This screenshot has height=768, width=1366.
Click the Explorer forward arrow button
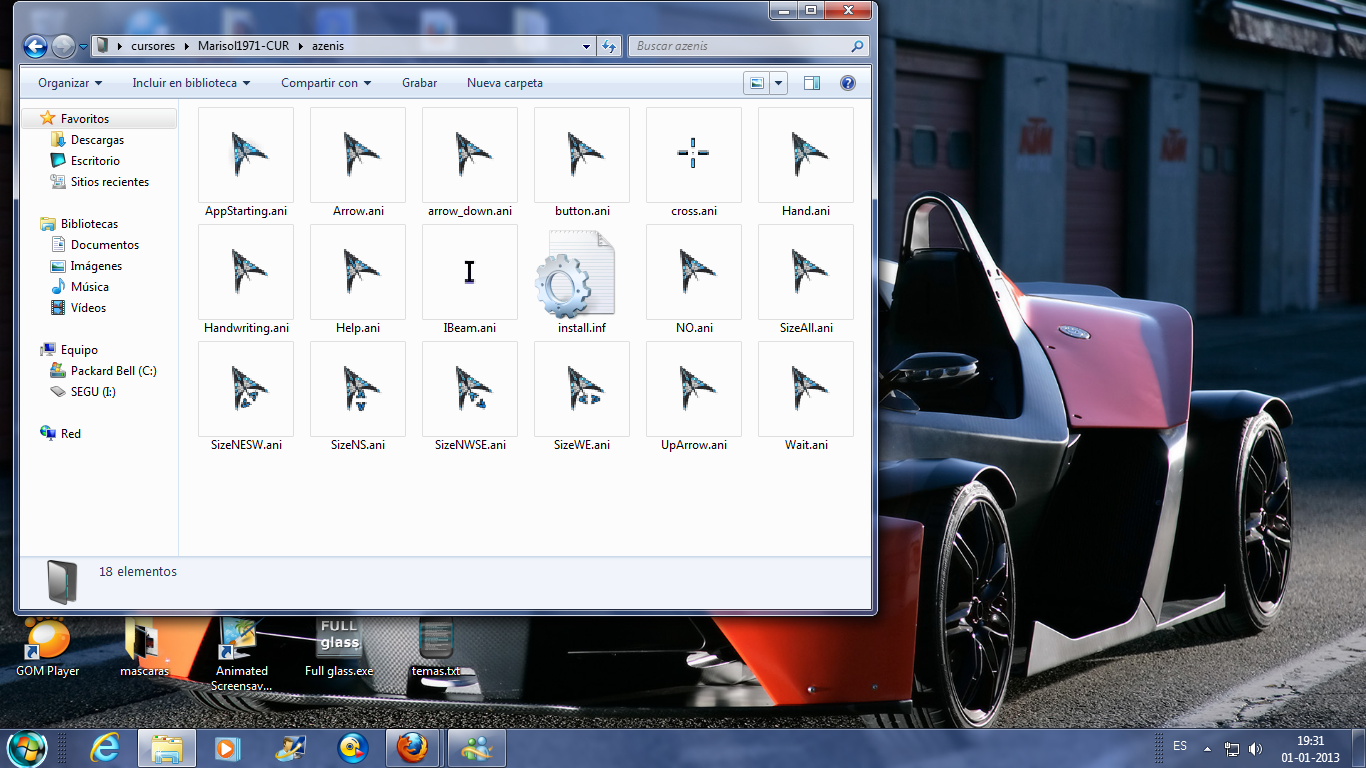pyautogui.click(x=63, y=46)
